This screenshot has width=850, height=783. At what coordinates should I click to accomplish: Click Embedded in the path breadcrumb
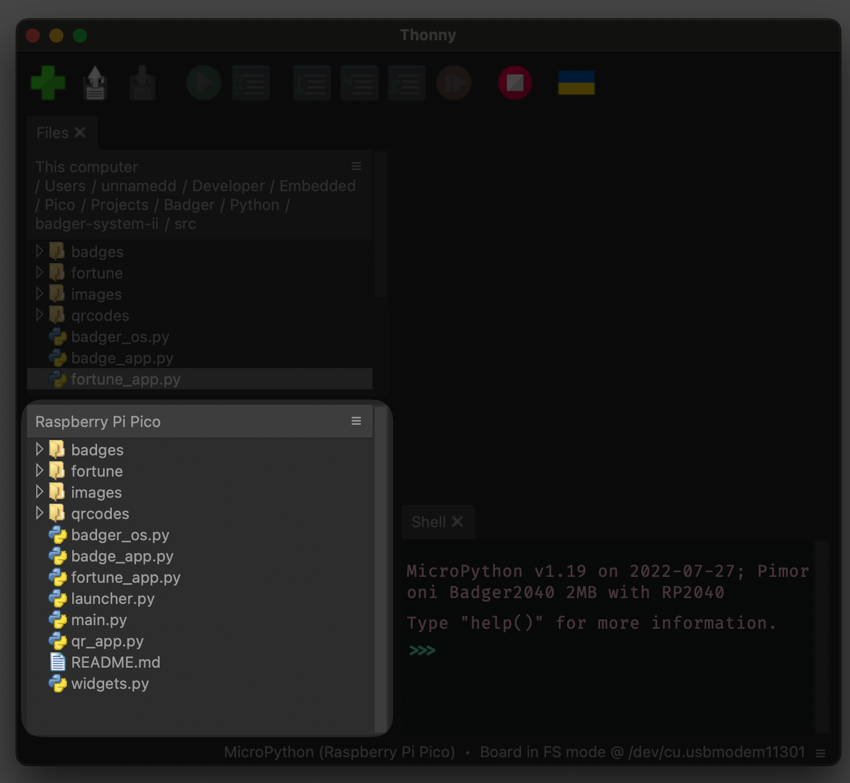318,186
